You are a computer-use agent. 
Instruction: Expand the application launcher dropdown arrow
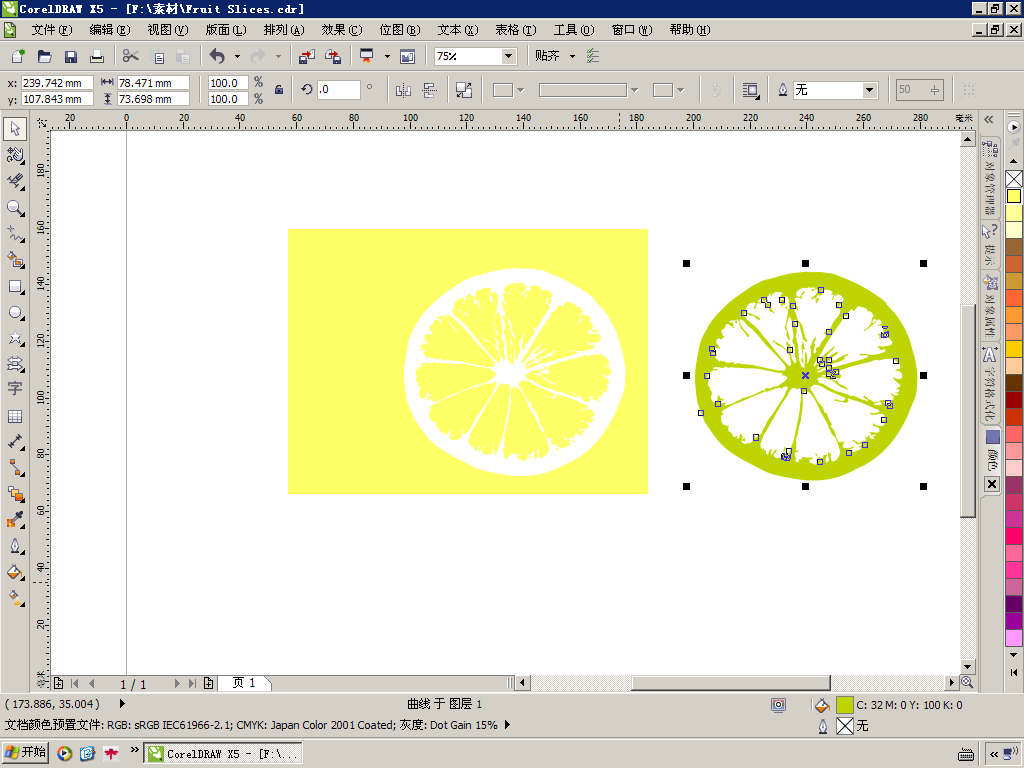click(387, 56)
